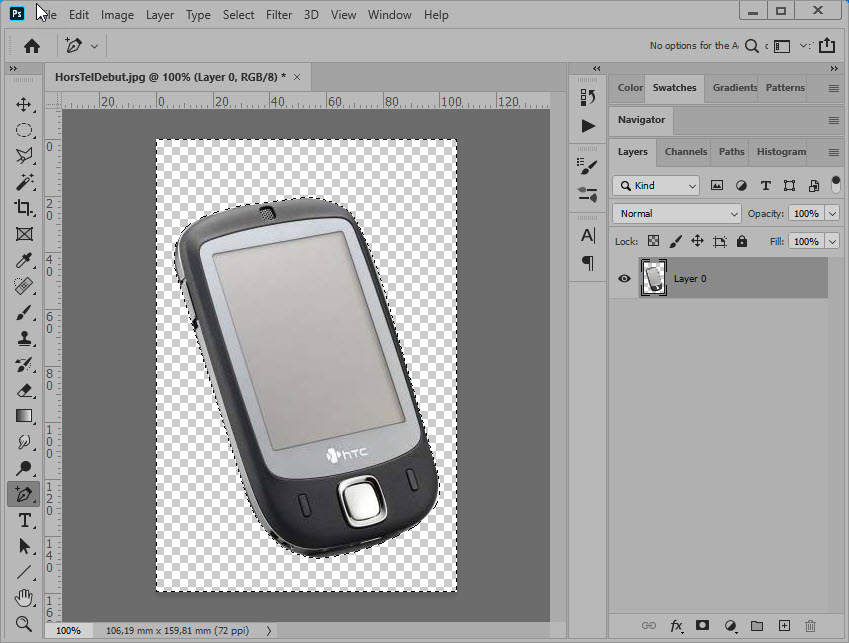This screenshot has height=643, width=849.
Task: Click the Search icon in options bar
Action: pos(752,46)
